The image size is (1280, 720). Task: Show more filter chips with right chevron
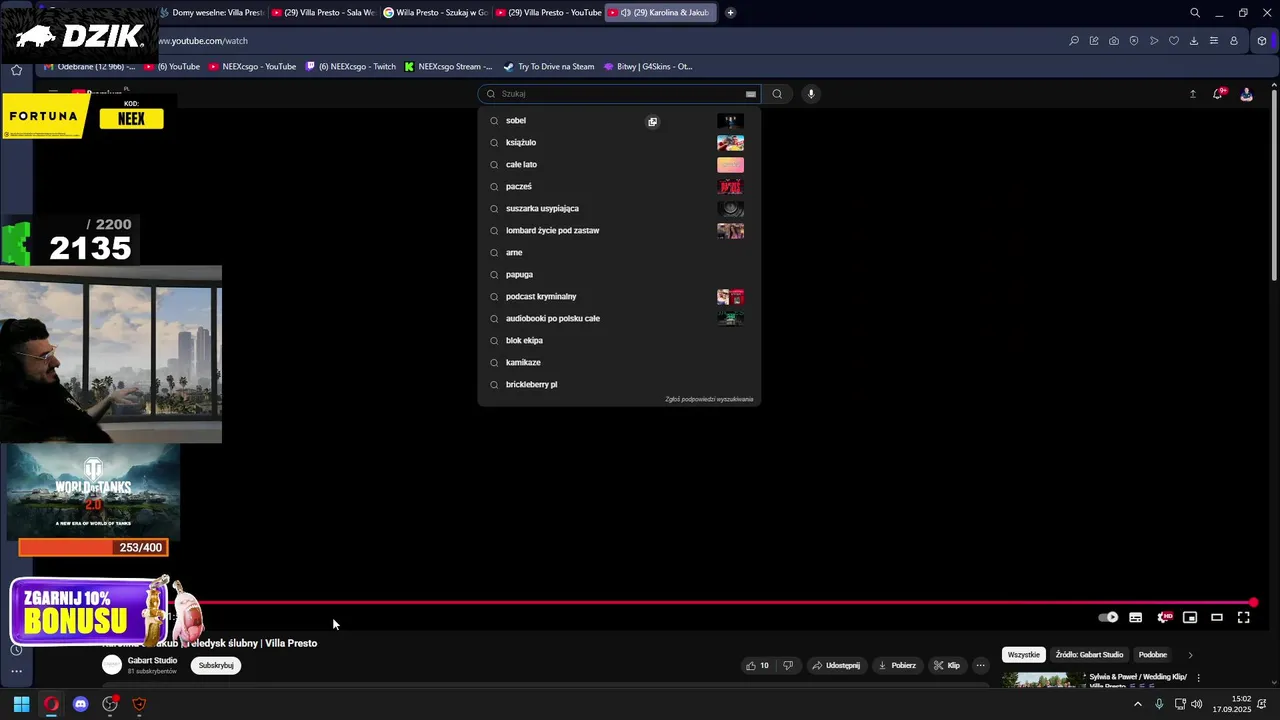[x=1190, y=655]
